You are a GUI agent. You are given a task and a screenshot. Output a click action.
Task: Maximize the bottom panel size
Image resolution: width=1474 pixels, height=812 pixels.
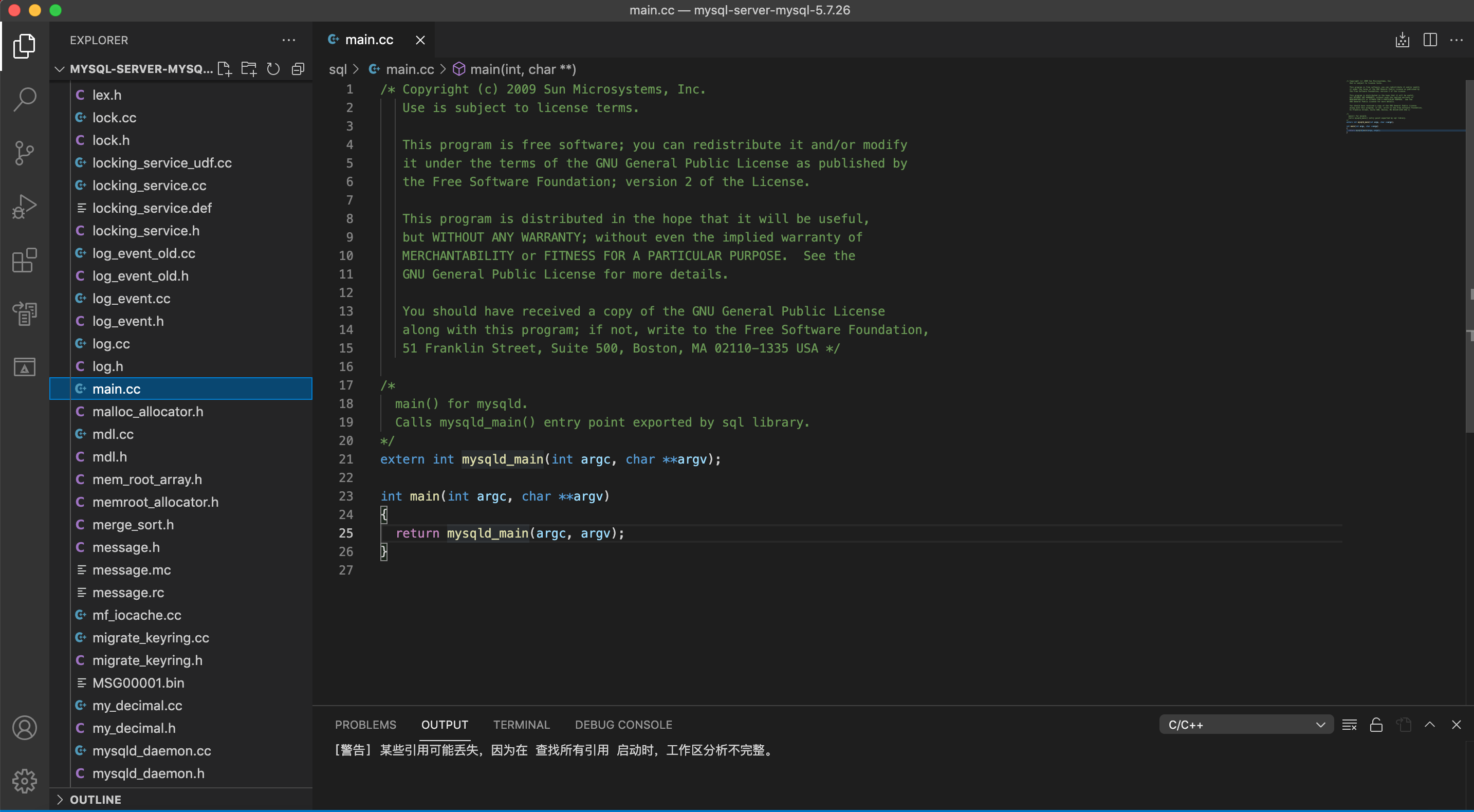click(1429, 725)
